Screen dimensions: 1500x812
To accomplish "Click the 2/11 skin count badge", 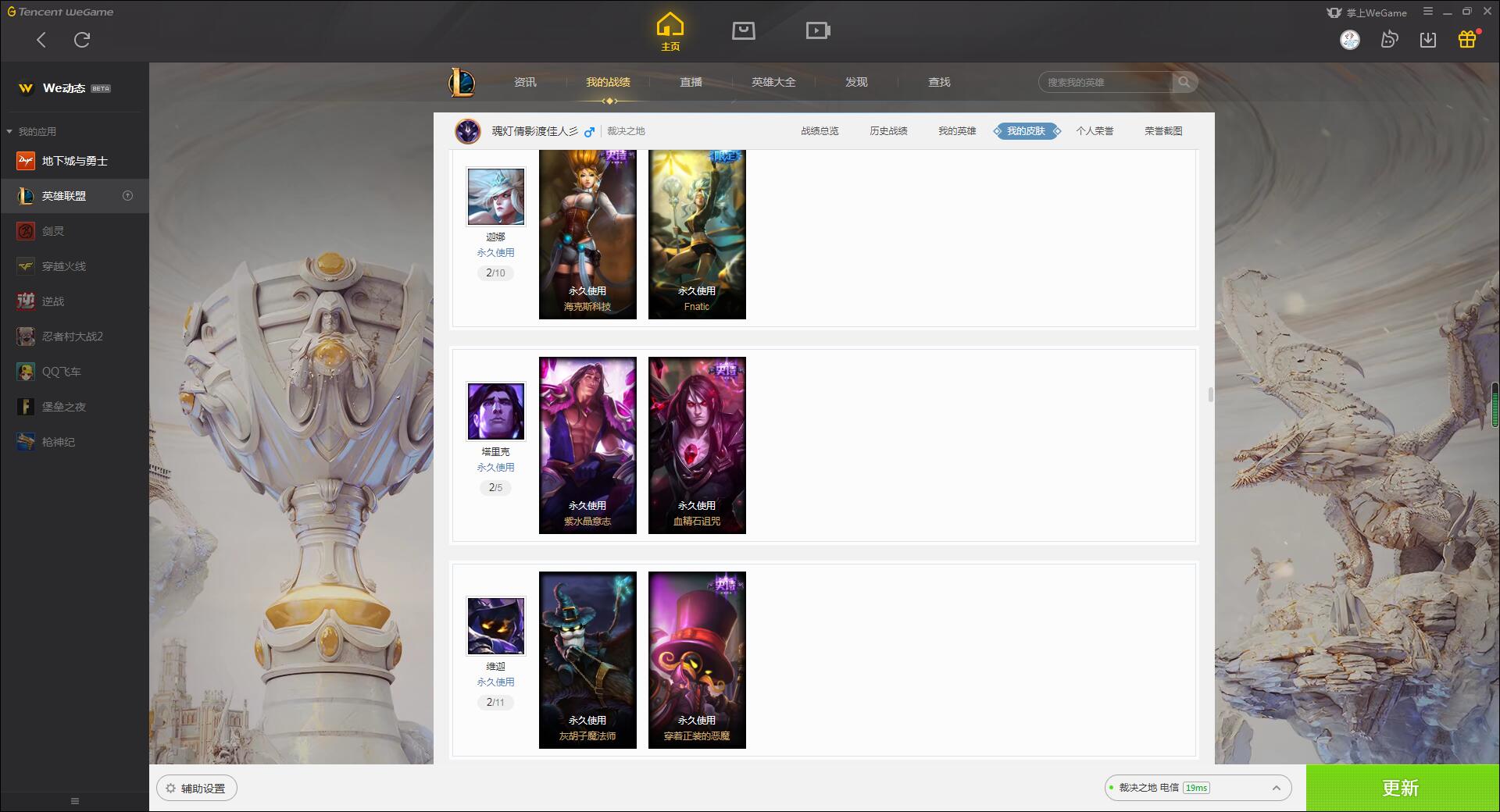I will (496, 702).
